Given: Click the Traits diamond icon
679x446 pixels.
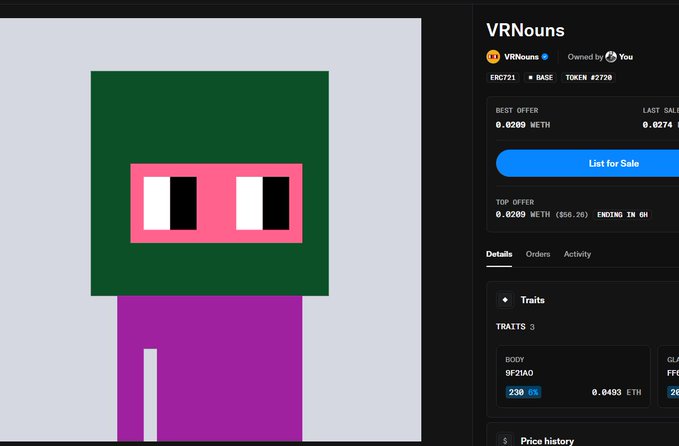Looking at the screenshot, I should point(505,300).
